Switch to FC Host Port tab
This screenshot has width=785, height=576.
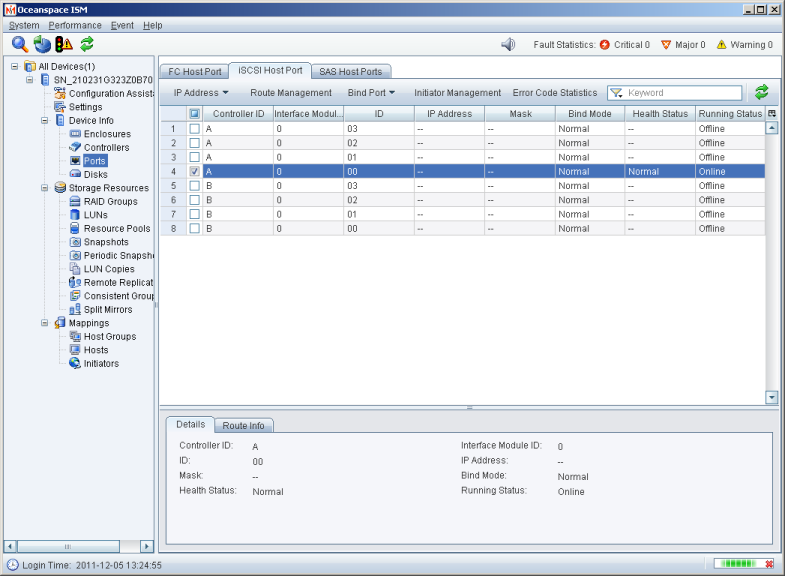194,72
